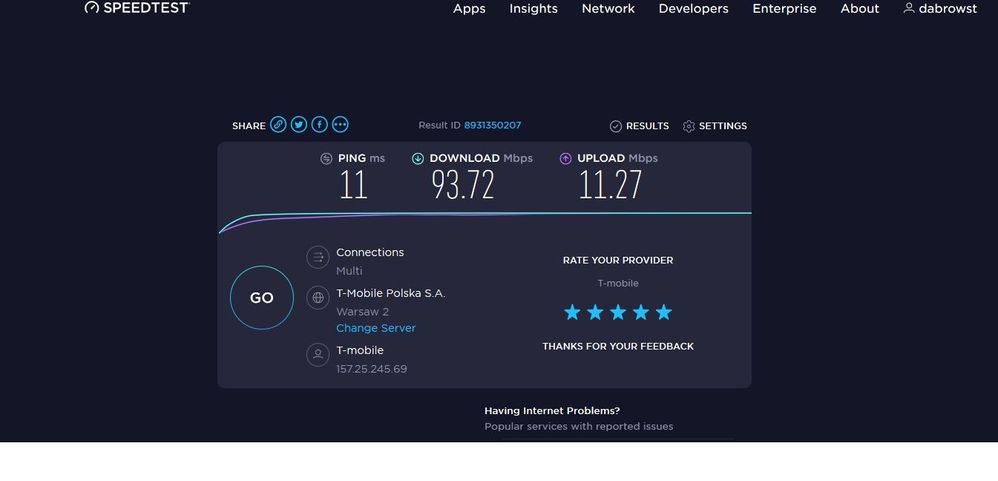Open the About menu
The image size is (998, 481).
[859, 8]
